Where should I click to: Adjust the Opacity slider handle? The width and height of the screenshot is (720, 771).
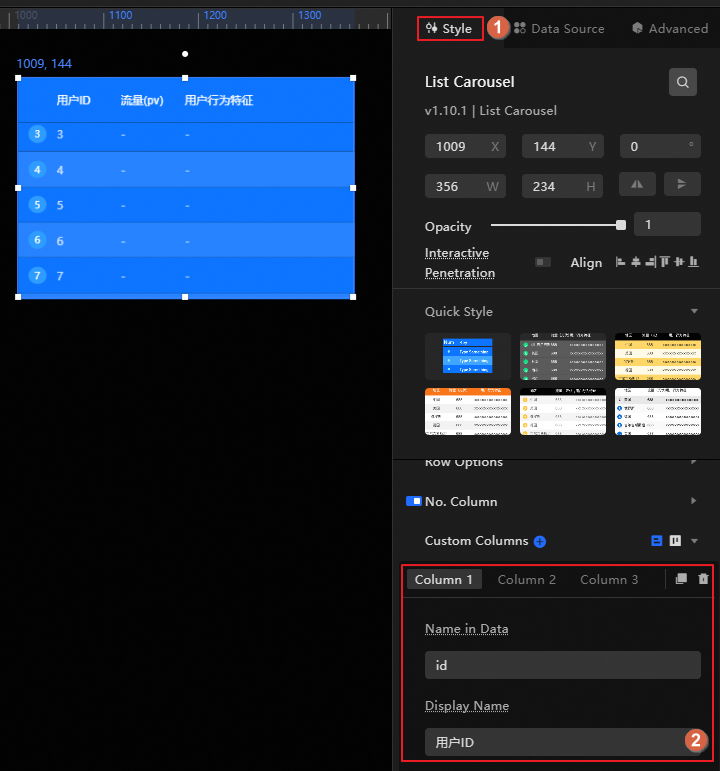pos(621,225)
